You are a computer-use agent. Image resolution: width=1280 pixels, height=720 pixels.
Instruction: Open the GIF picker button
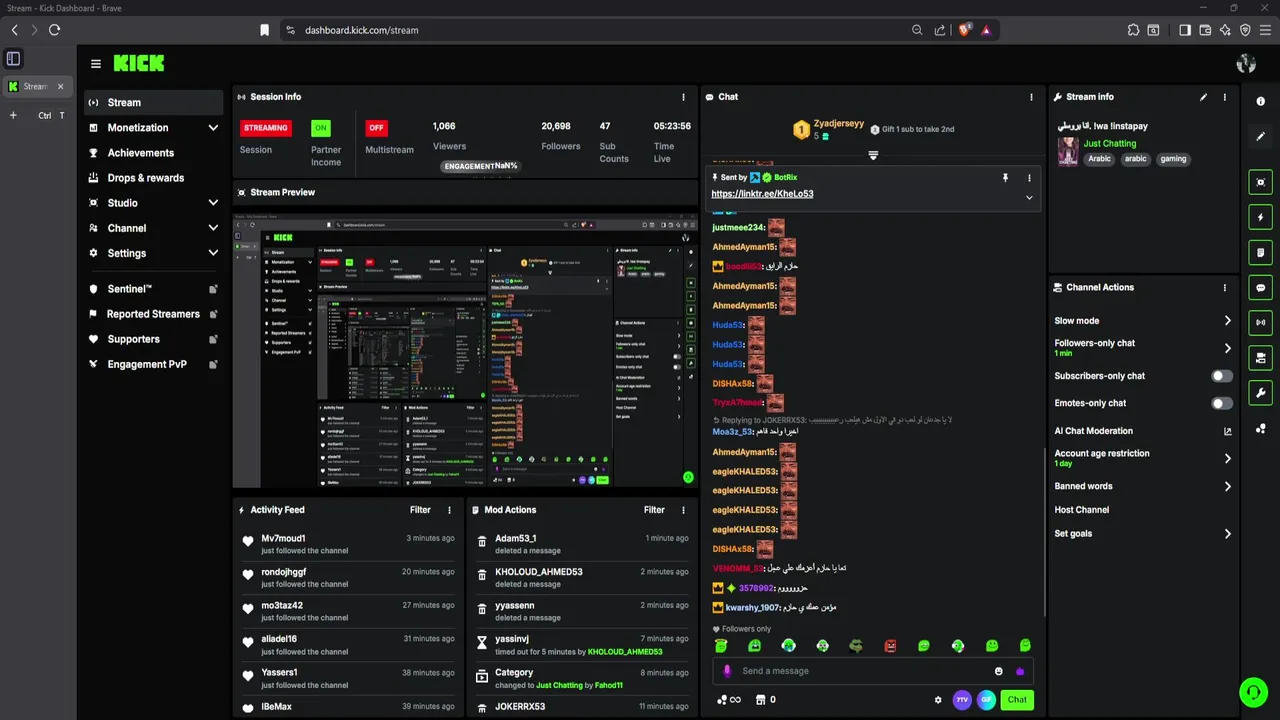986,700
